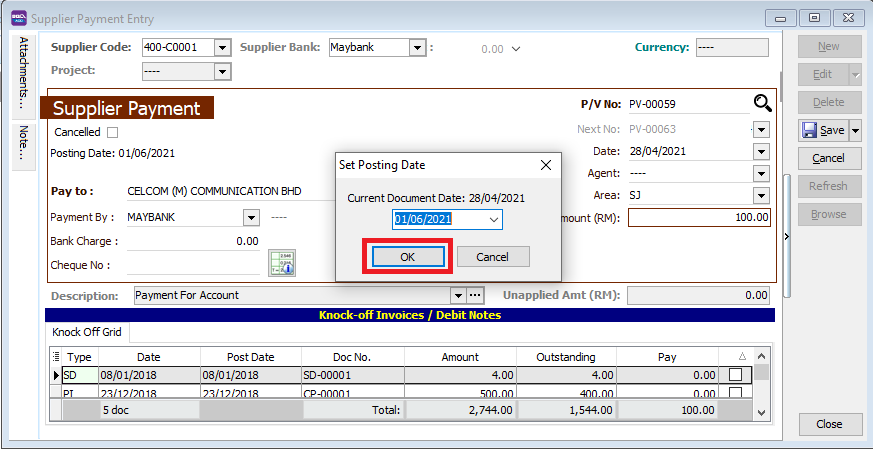Screen dimensions: 873x449
Task: Click the Unapplied Amt field showing 0.00
Action: (x=698, y=295)
